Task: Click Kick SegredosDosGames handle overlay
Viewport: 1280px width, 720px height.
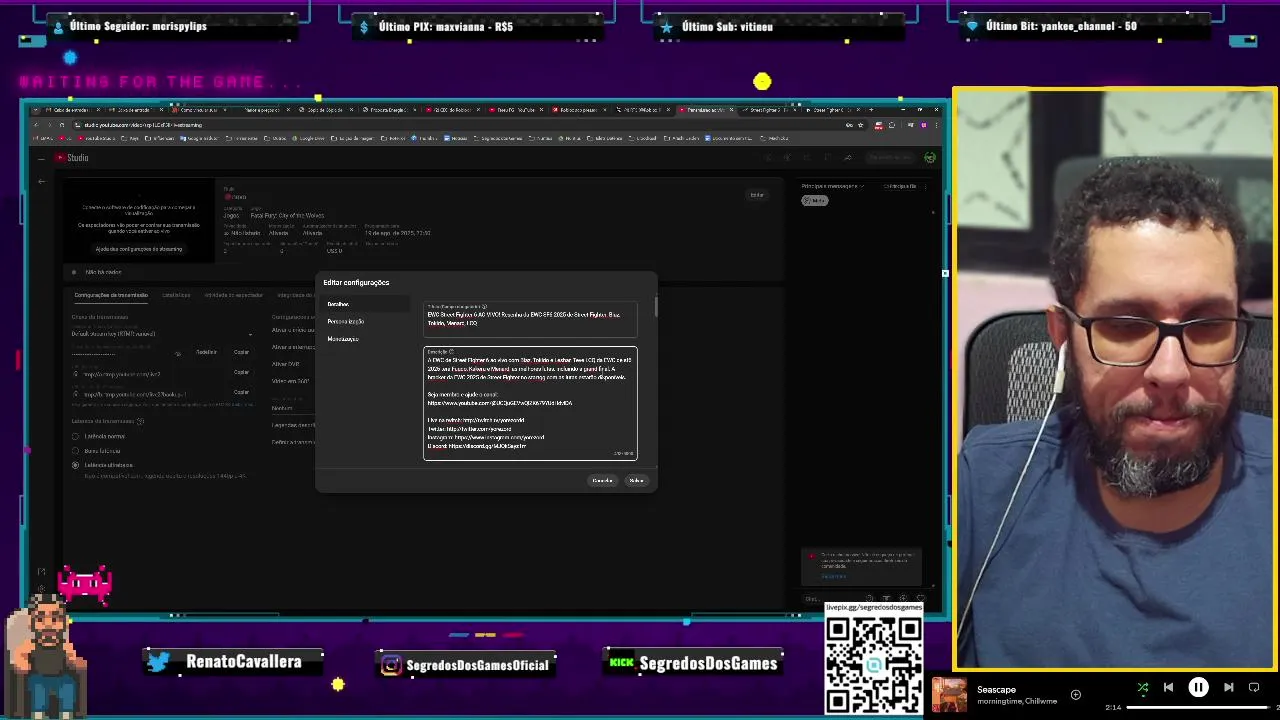Action: pyautogui.click(x=708, y=664)
